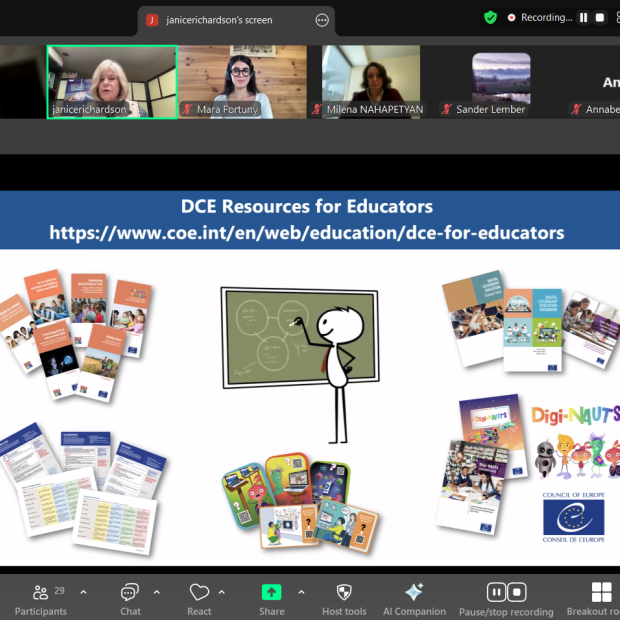This screenshot has width=620, height=620.
Task: Click the Recording status label
Action: point(546,18)
